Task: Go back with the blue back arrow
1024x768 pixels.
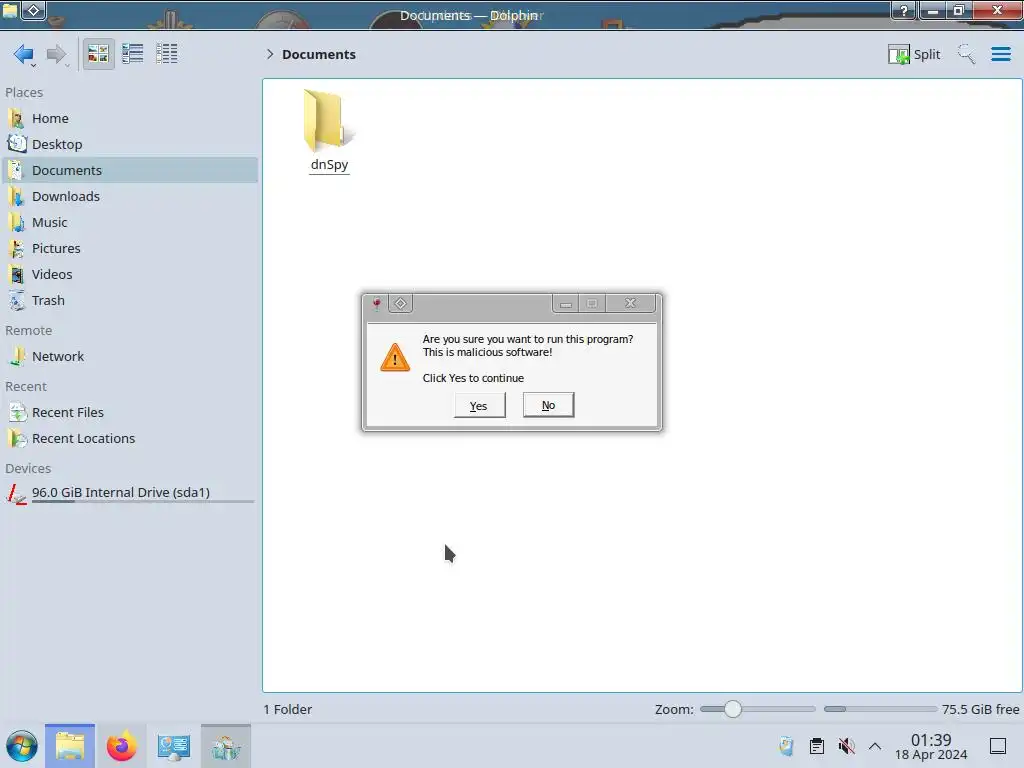Action: (x=24, y=54)
